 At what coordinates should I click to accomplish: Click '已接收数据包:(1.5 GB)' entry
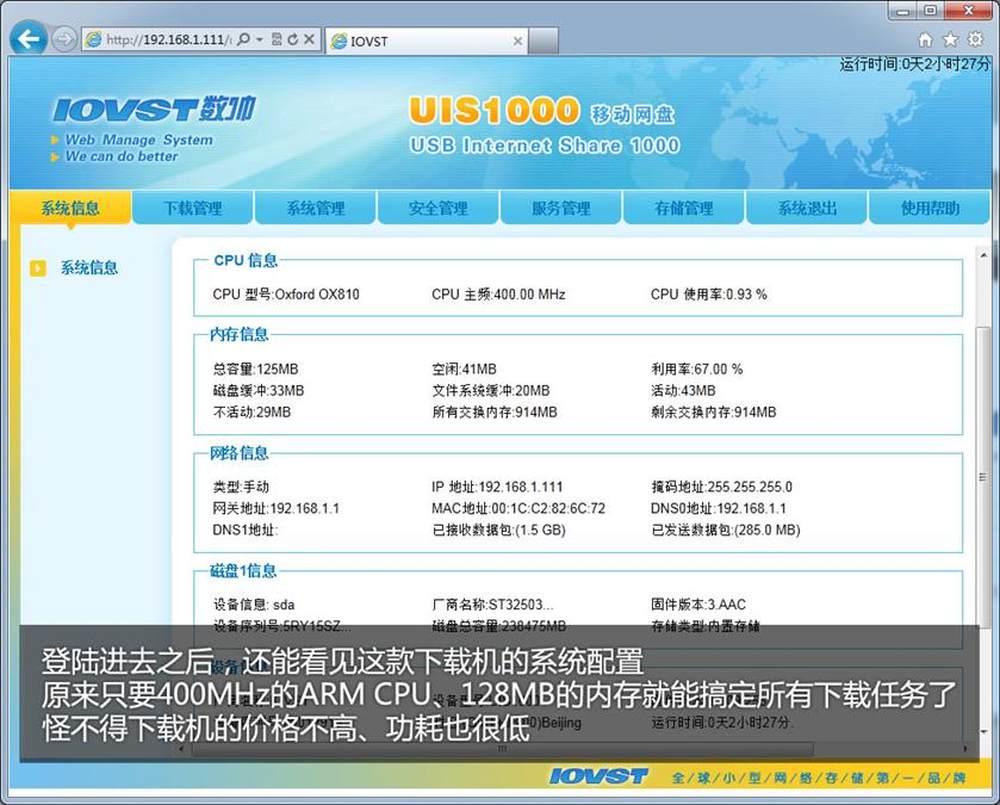(x=499, y=530)
